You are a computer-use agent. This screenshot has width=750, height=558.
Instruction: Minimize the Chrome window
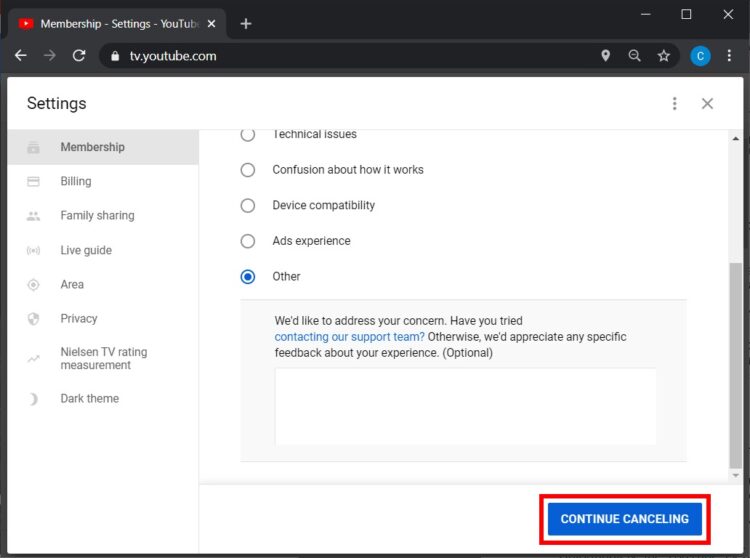click(x=645, y=14)
